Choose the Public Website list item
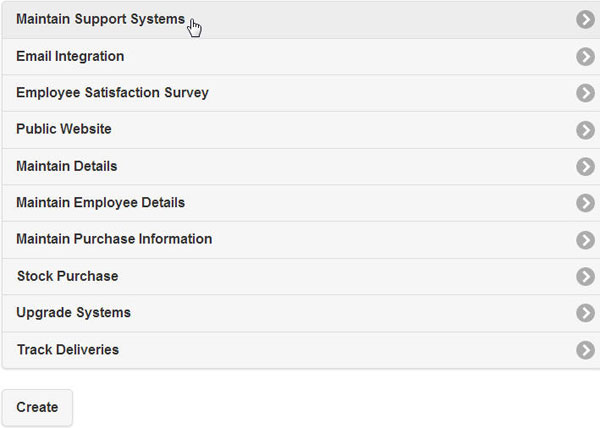 tap(64, 130)
